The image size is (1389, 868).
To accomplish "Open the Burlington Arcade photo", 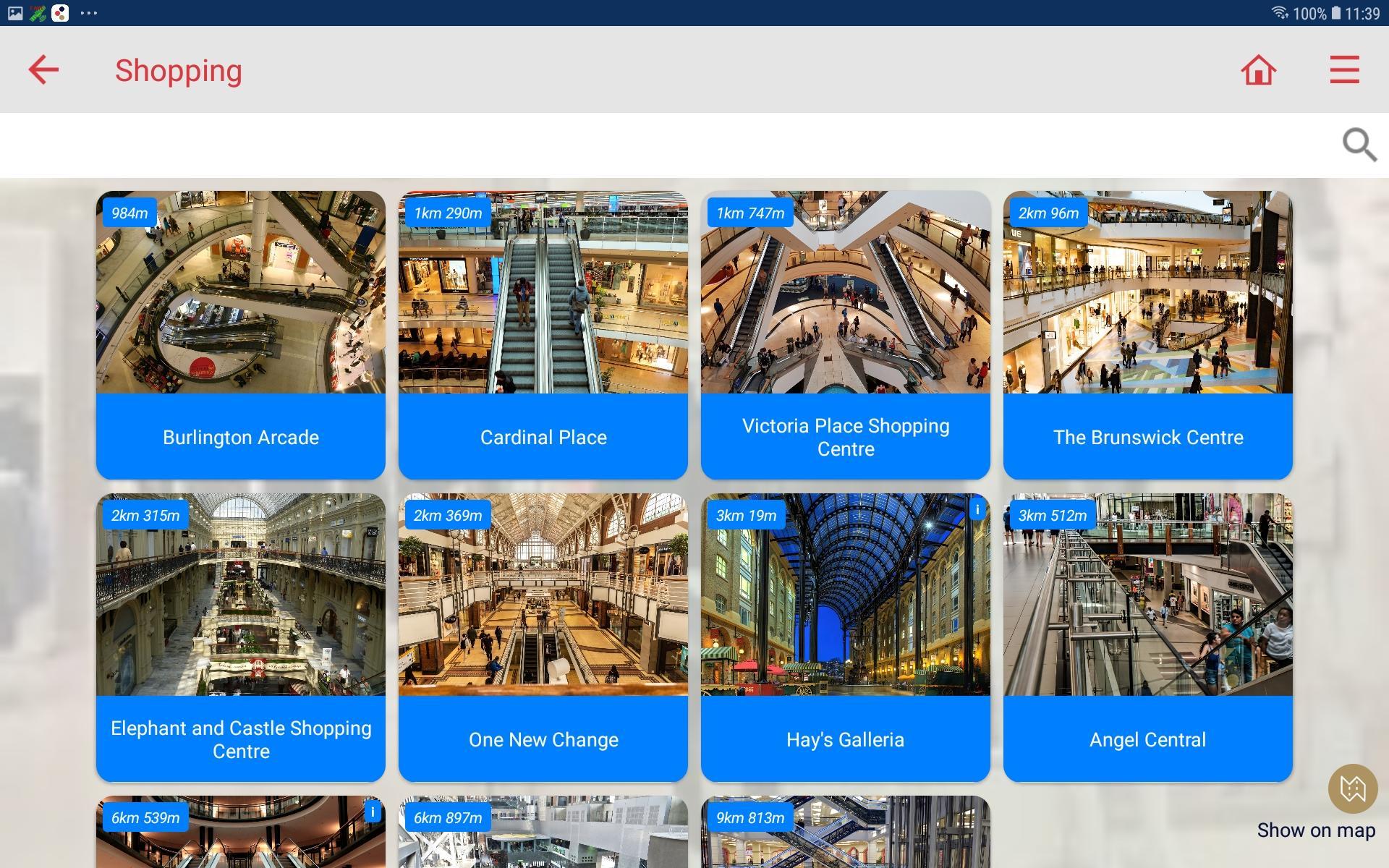I will pos(241,292).
